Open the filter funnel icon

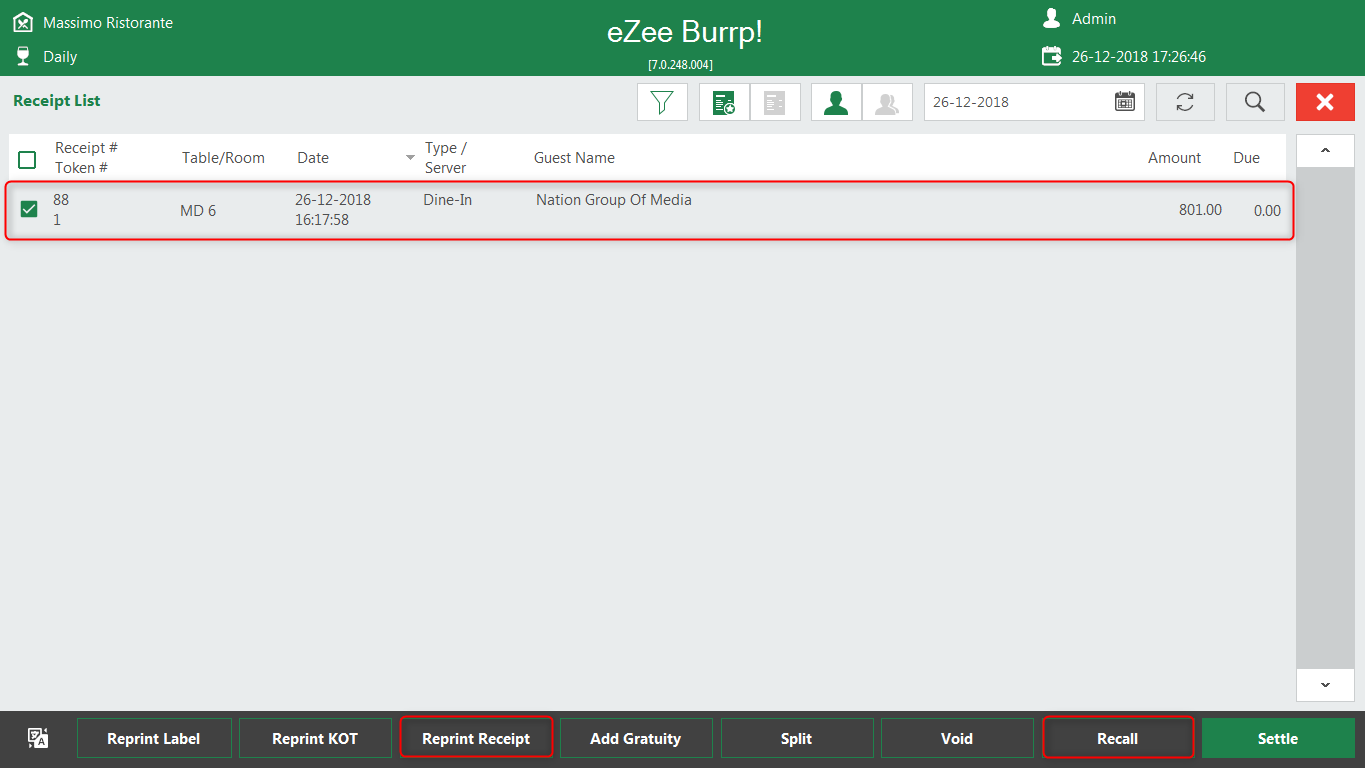(x=662, y=102)
